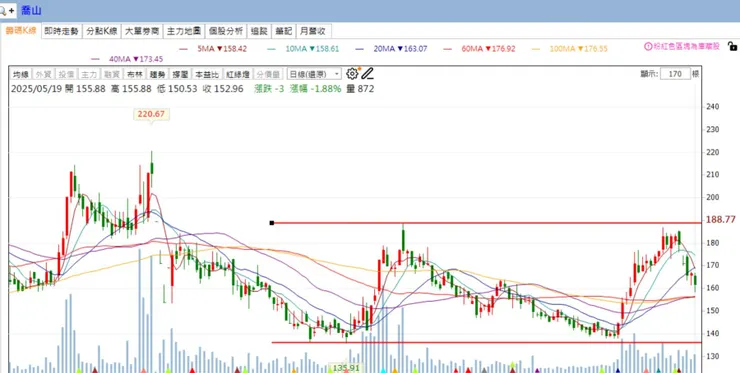Click the pink info circle icon
The height and width of the screenshot is (373, 740).
click(x=648, y=46)
